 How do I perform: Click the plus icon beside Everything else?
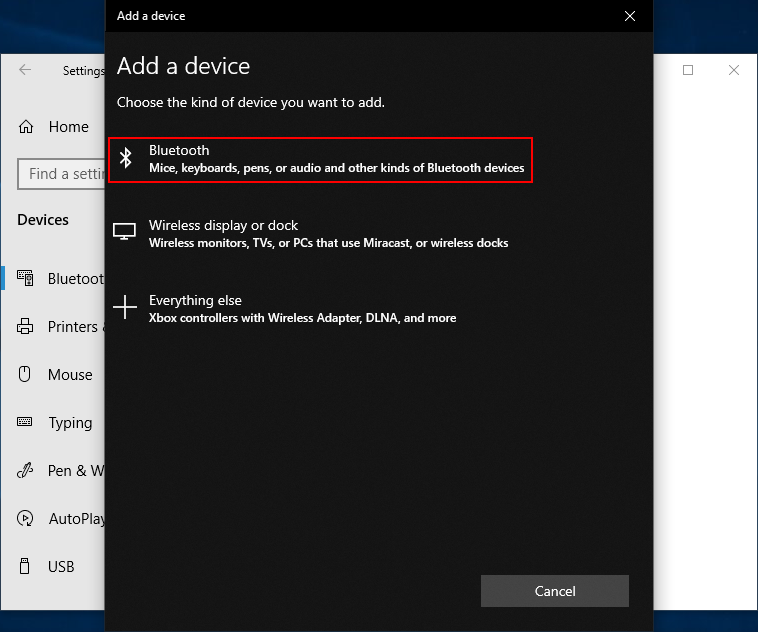[x=125, y=307]
